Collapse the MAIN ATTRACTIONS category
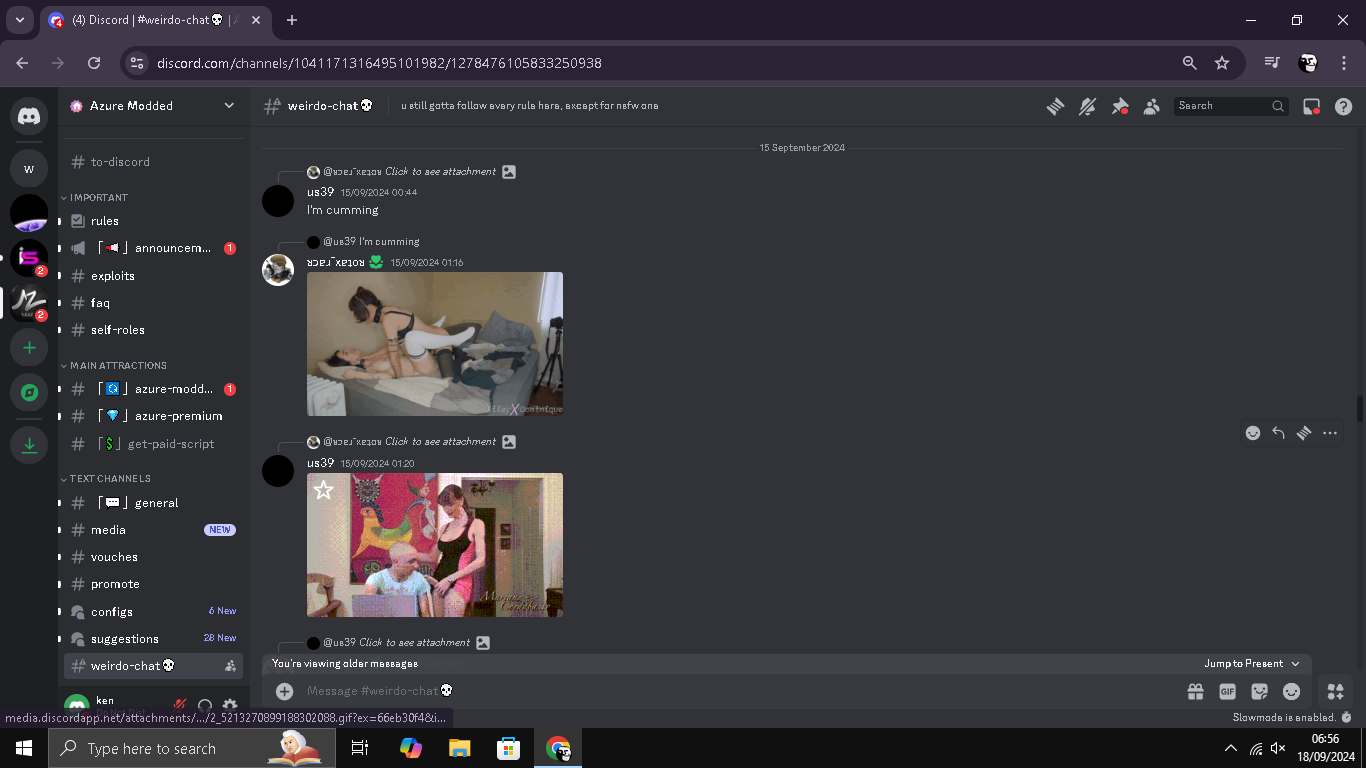This screenshot has width=1366, height=768. 114,366
